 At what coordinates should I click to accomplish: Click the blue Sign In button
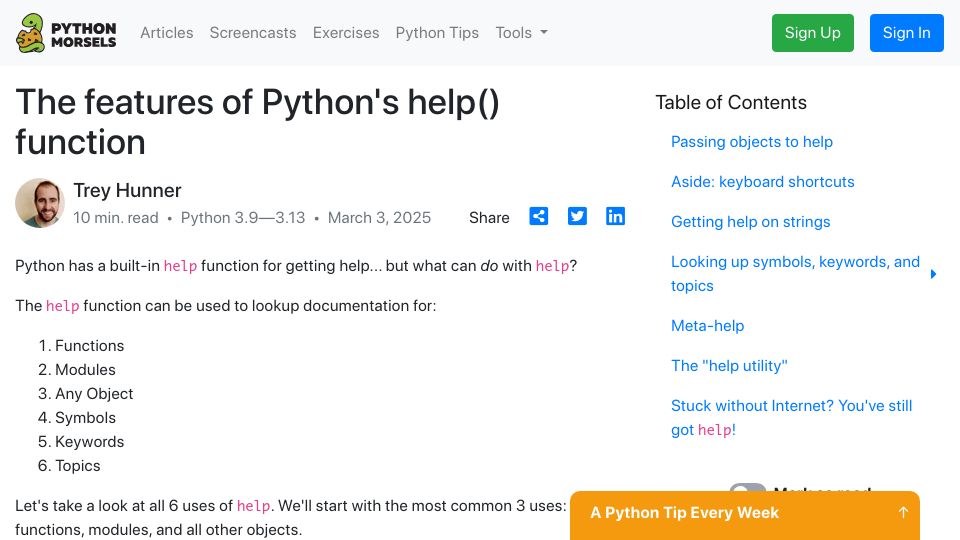point(907,32)
